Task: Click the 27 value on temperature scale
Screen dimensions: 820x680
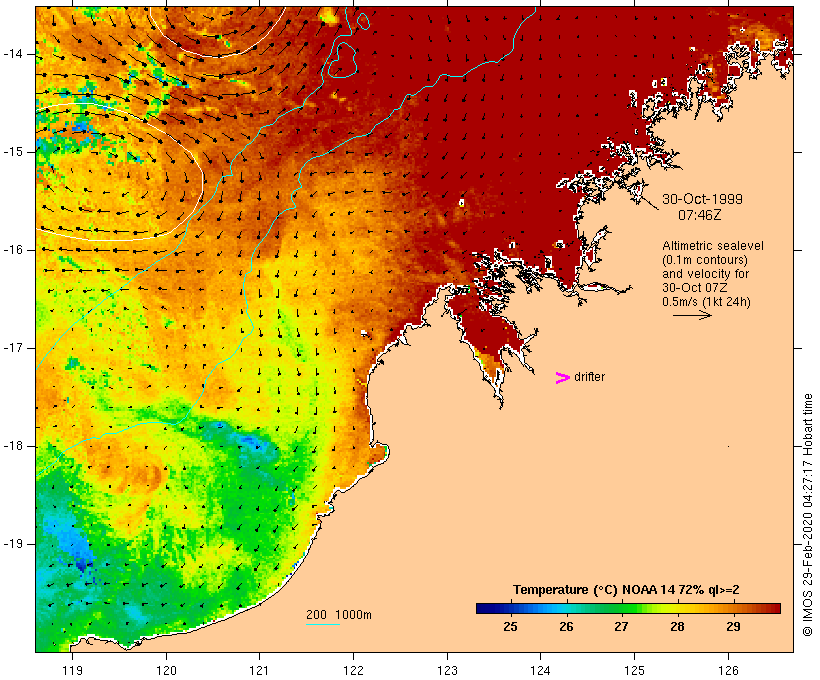Action: [621, 626]
